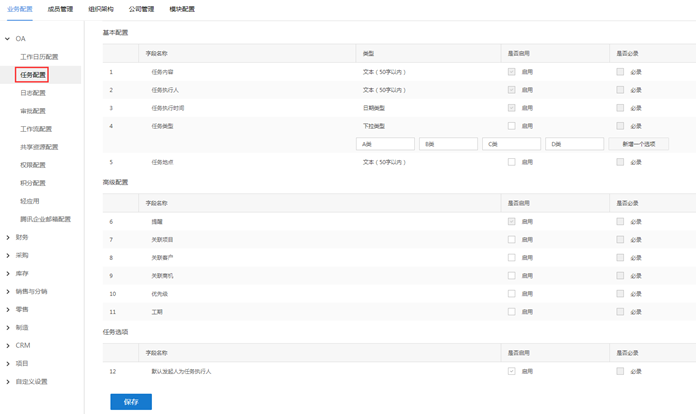Click the B类 option input field
696x414 pixels.
click(x=448, y=144)
